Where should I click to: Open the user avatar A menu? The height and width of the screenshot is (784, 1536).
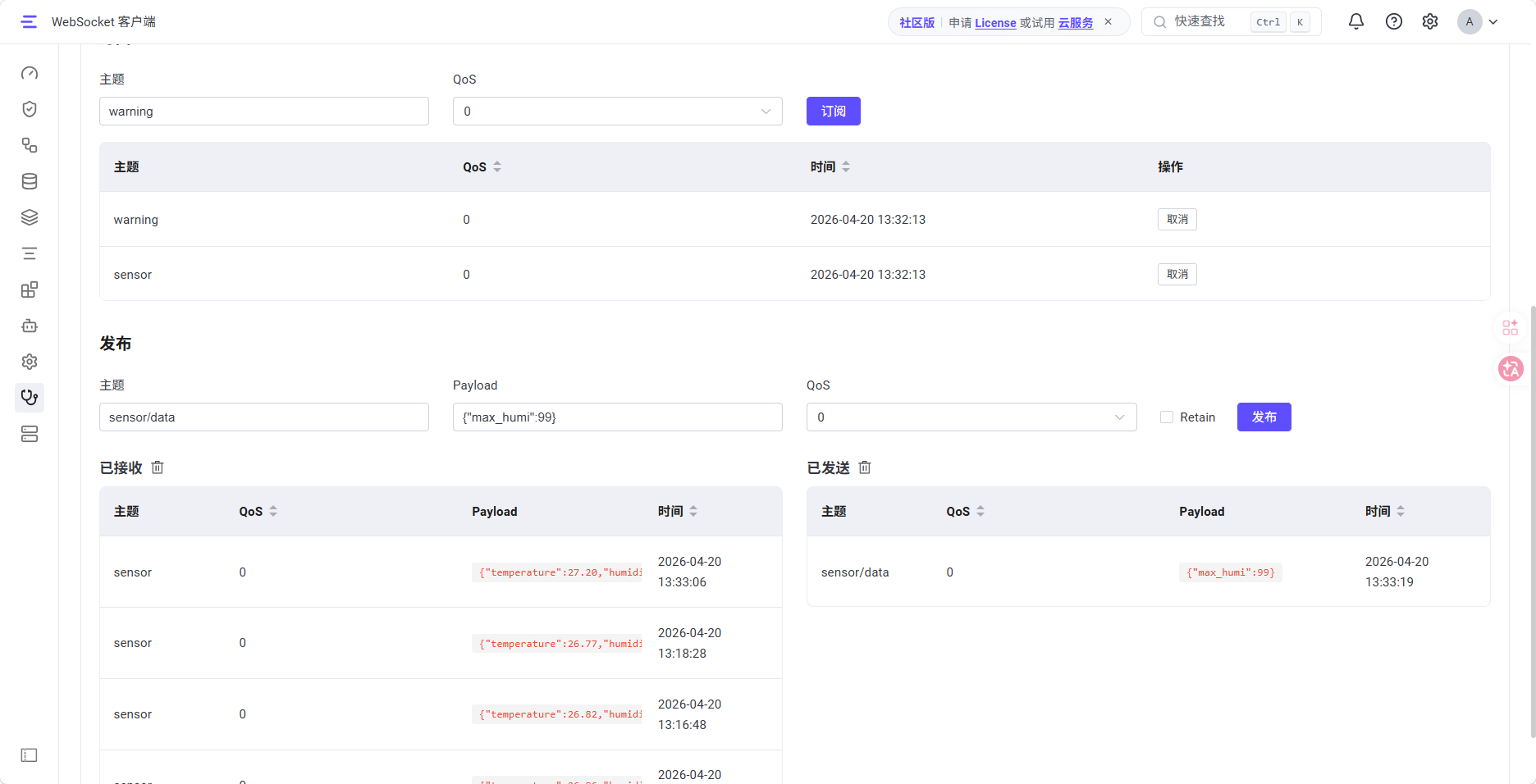(1478, 22)
